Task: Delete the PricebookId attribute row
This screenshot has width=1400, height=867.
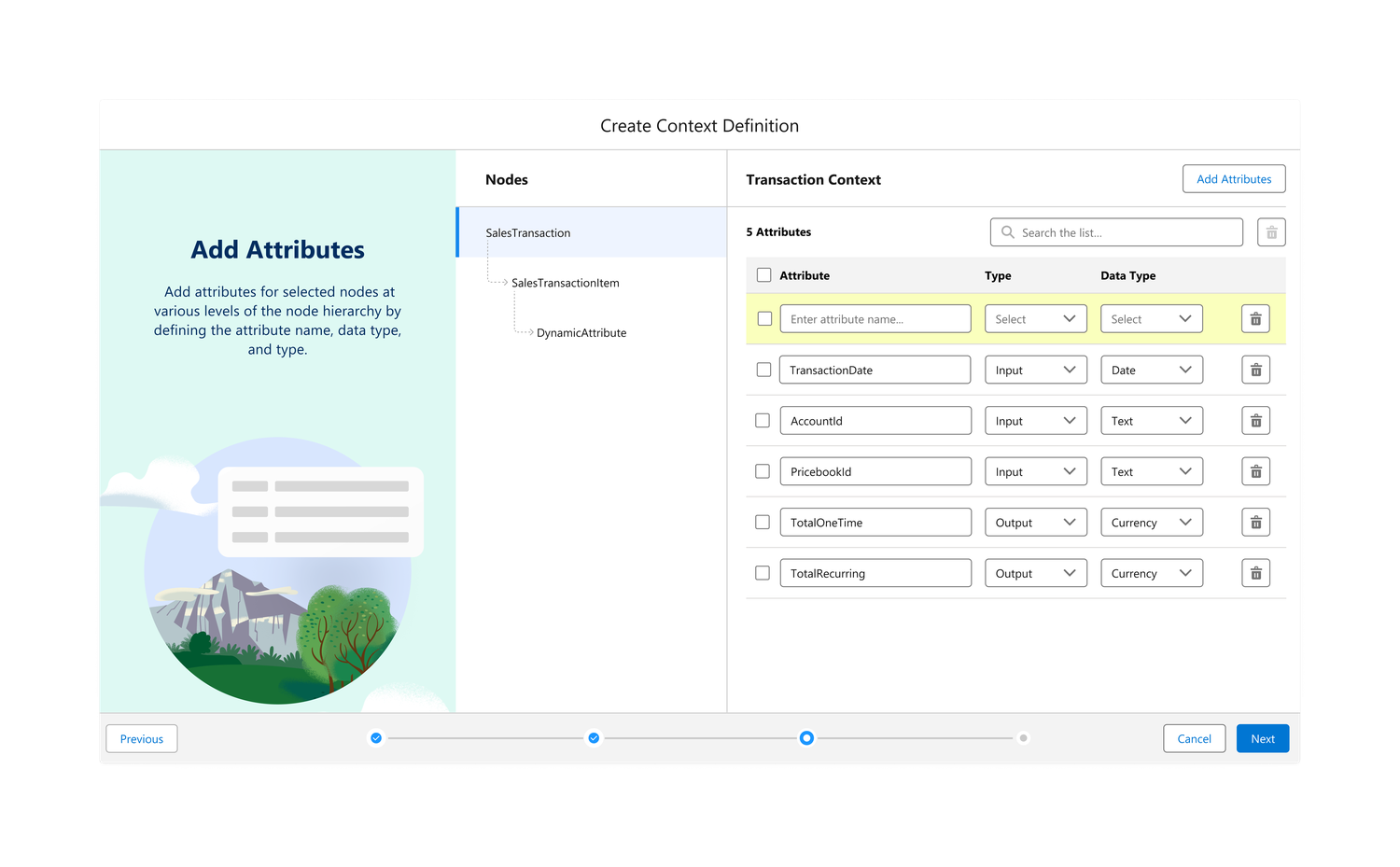Action: click(x=1255, y=472)
